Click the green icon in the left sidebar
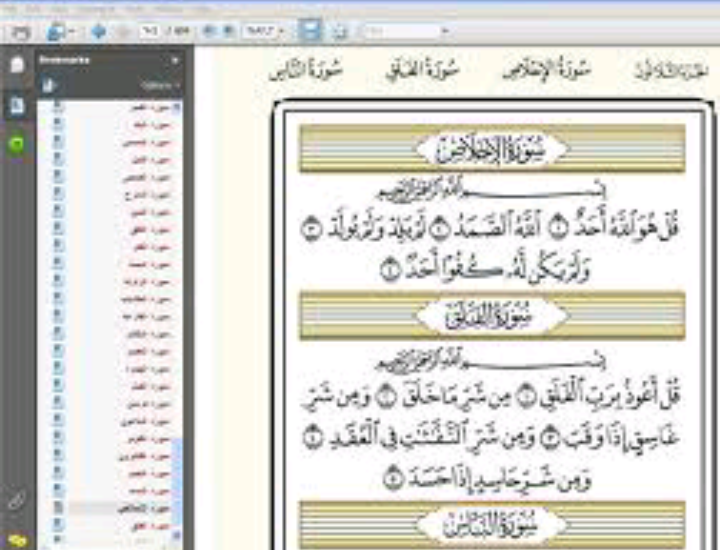The height and width of the screenshot is (550, 720). tap(17, 144)
